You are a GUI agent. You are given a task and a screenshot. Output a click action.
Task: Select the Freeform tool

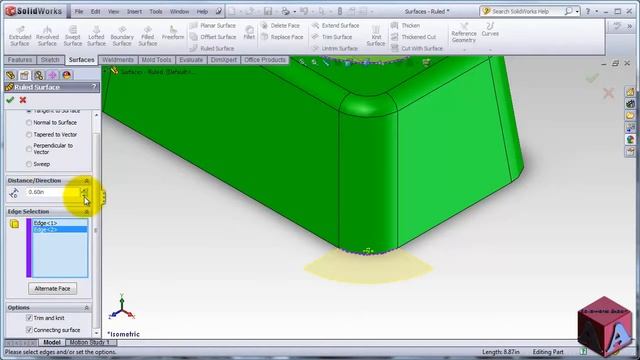pos(173,33)
